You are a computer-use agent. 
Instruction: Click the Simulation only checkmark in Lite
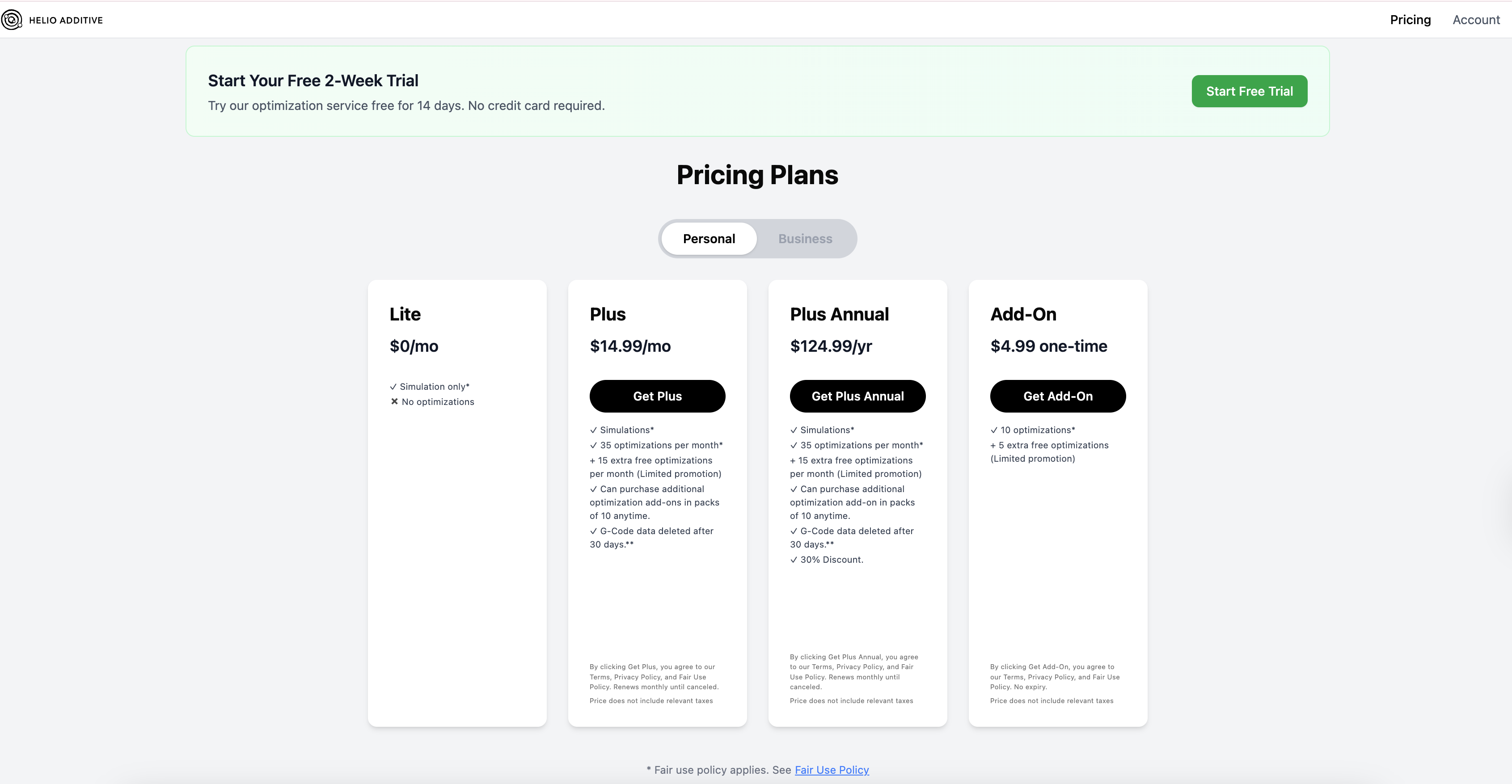coord(393,386)
